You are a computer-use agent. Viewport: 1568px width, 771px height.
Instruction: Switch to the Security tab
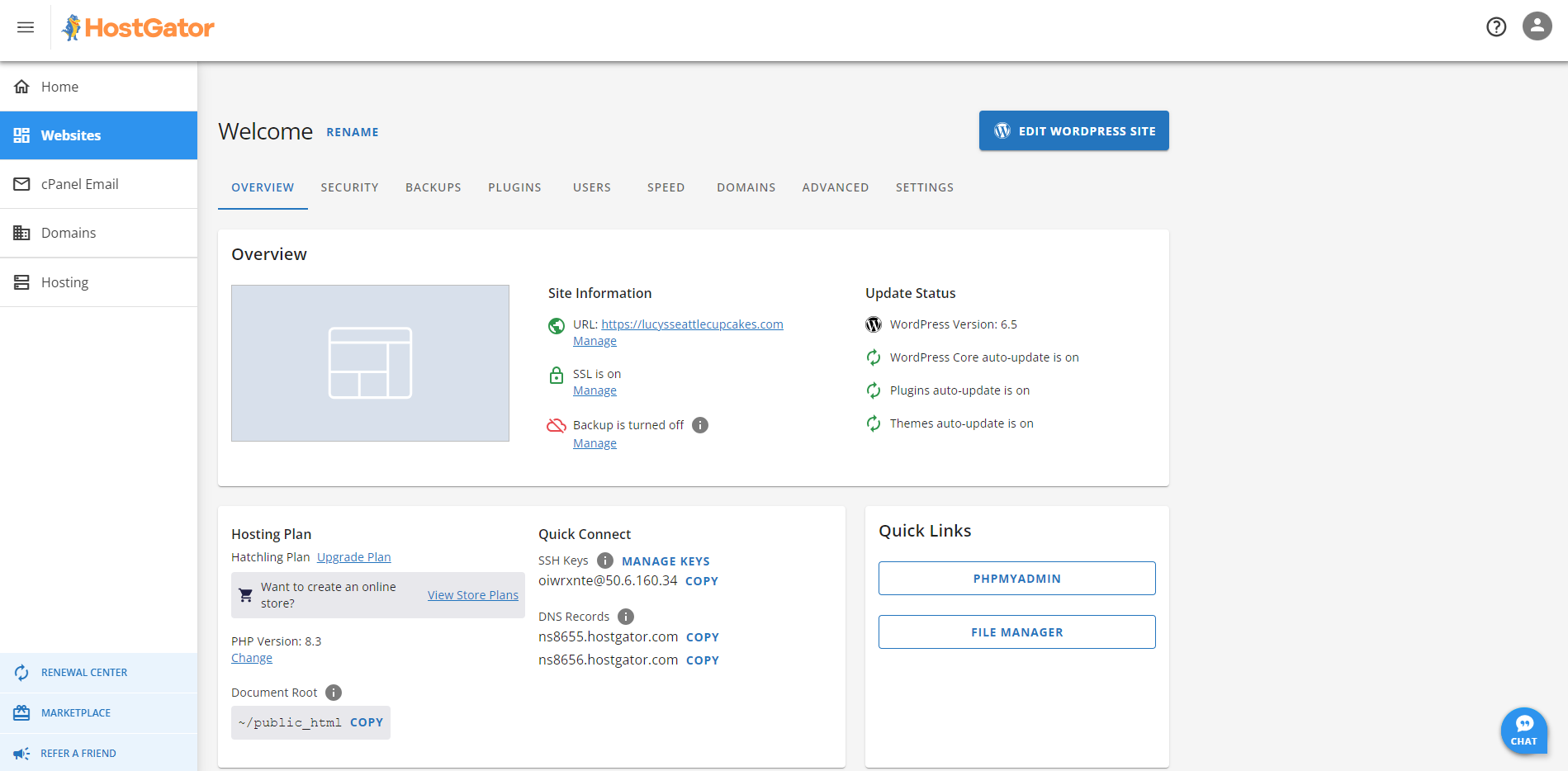[349, 187]
